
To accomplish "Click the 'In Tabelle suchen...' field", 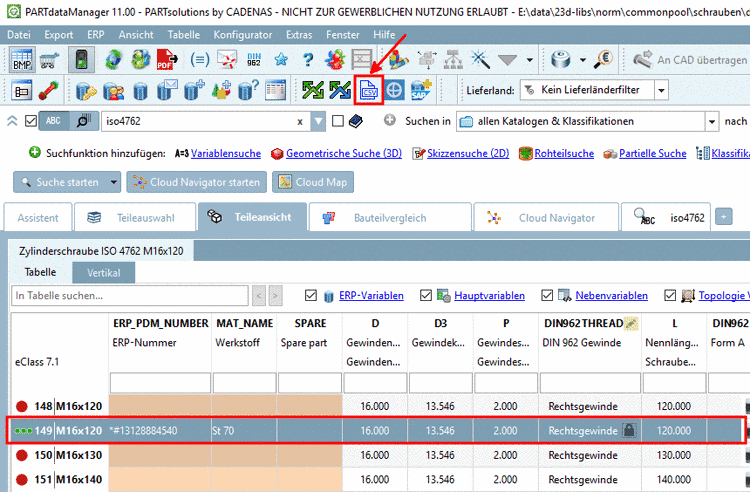I will pos(130,295).
